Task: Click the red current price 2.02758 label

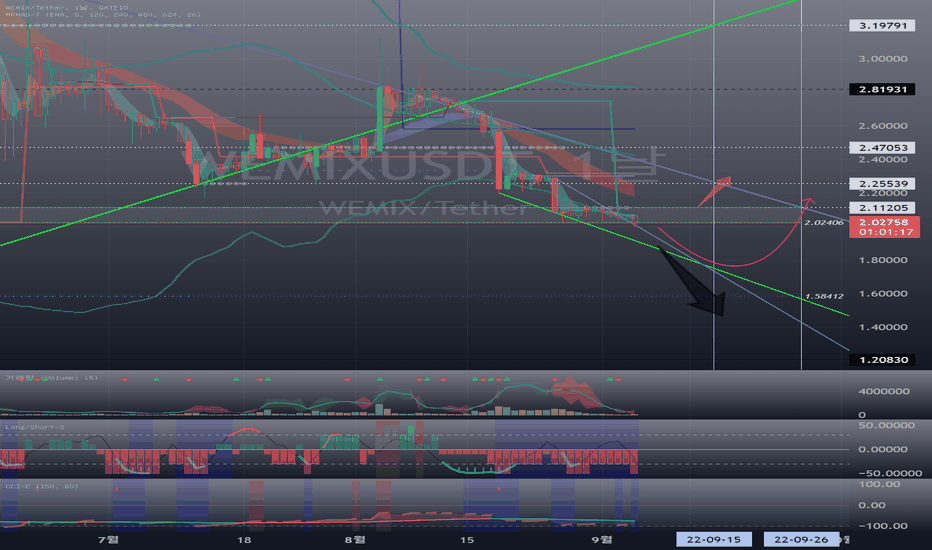Action: (x=884, y=227)
